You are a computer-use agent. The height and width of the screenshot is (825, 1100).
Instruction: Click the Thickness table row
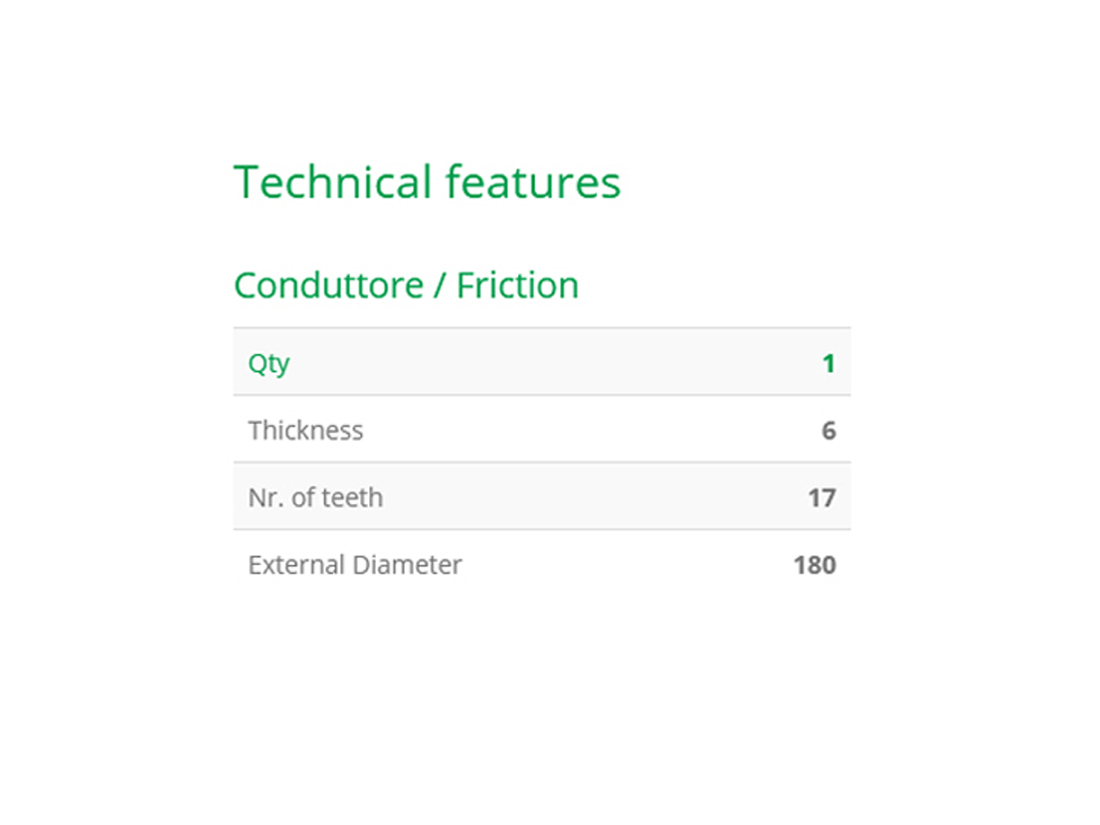click(x=542, y=429)
